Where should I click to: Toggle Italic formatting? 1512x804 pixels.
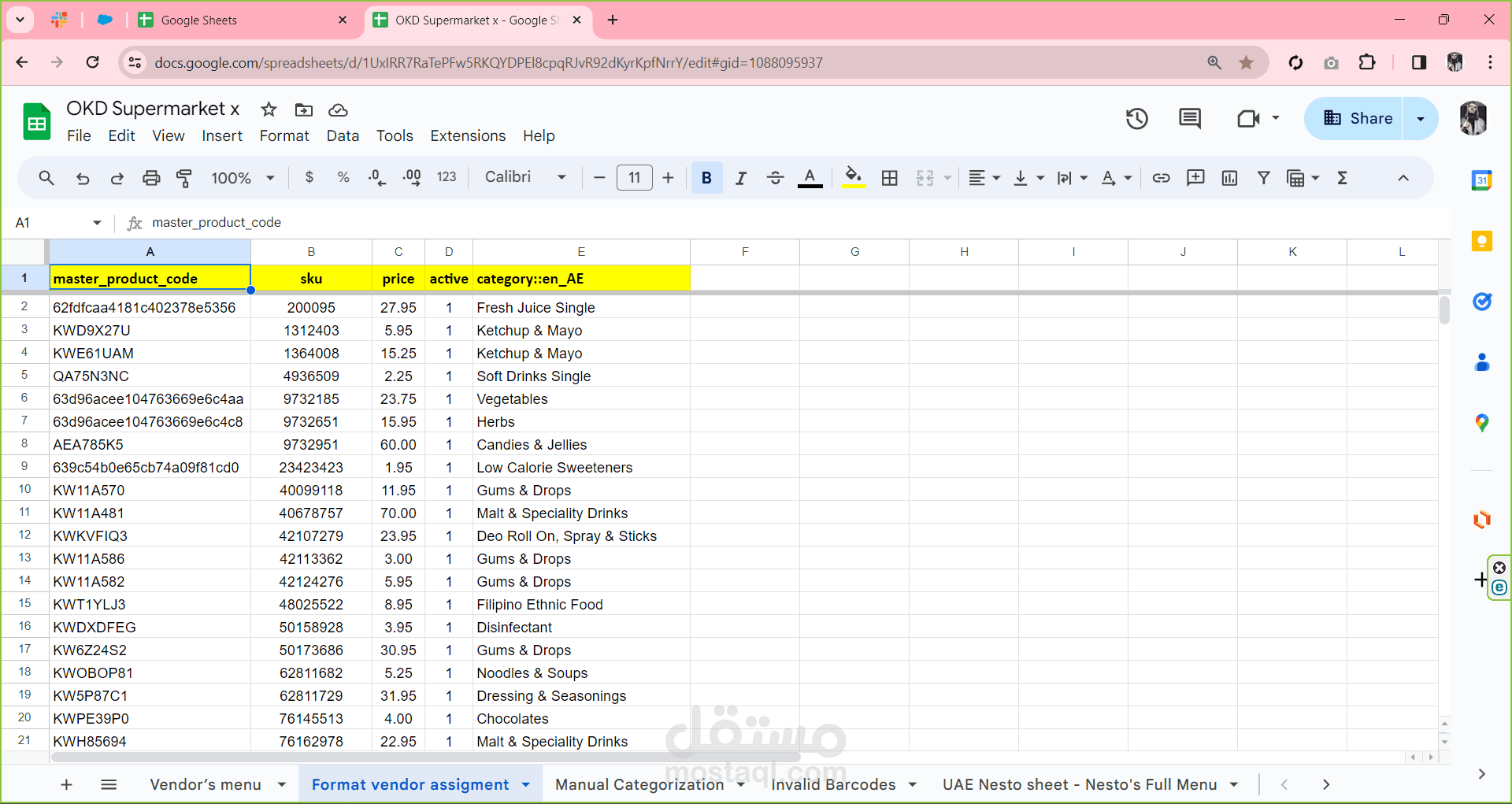[740, 178]
